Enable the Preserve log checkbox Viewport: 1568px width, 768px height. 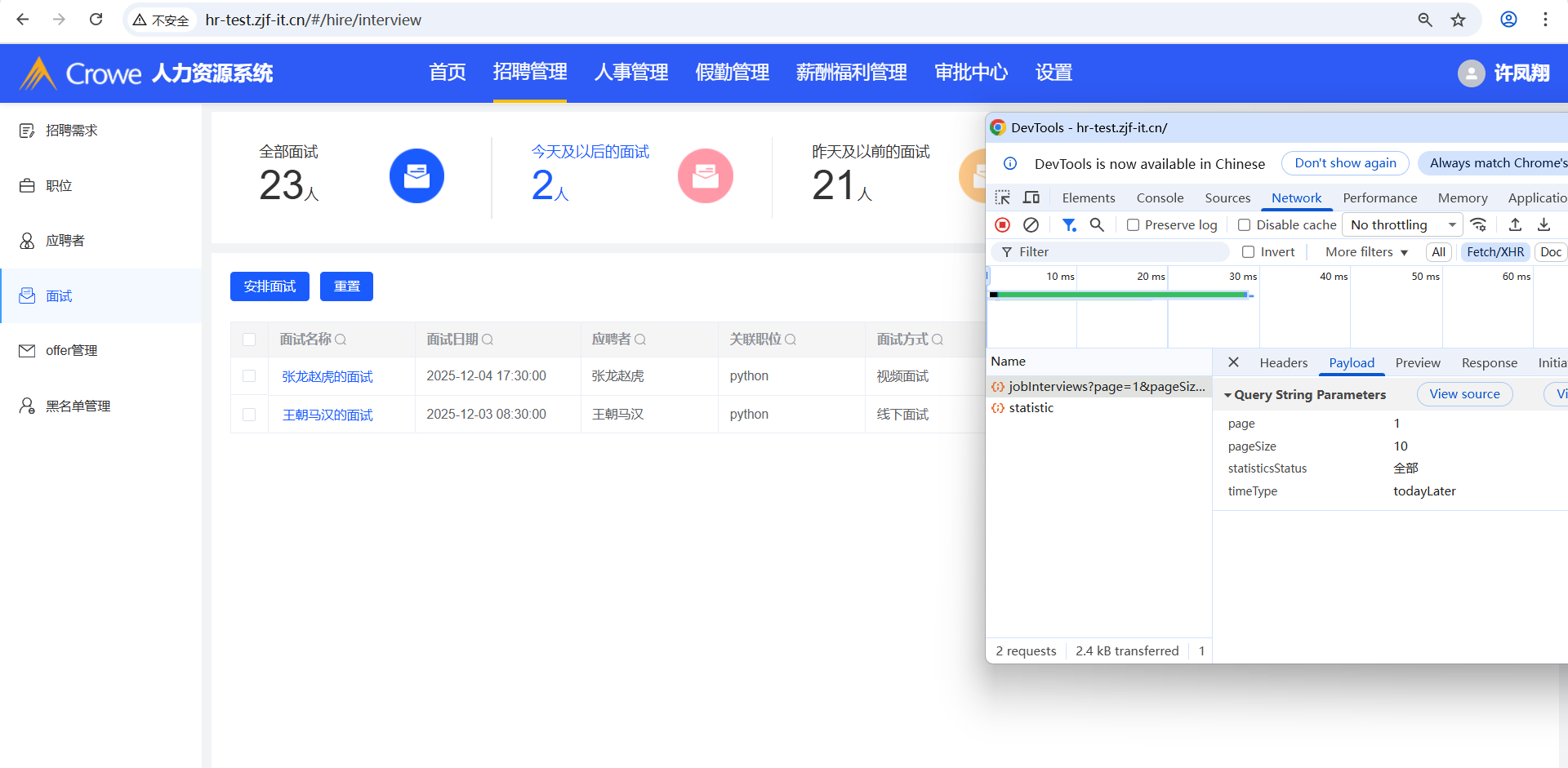point(1134,225)
